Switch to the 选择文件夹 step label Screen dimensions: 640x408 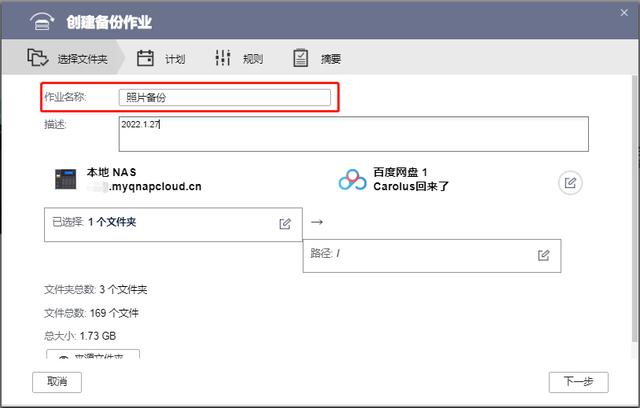click(x=82, y=59)
